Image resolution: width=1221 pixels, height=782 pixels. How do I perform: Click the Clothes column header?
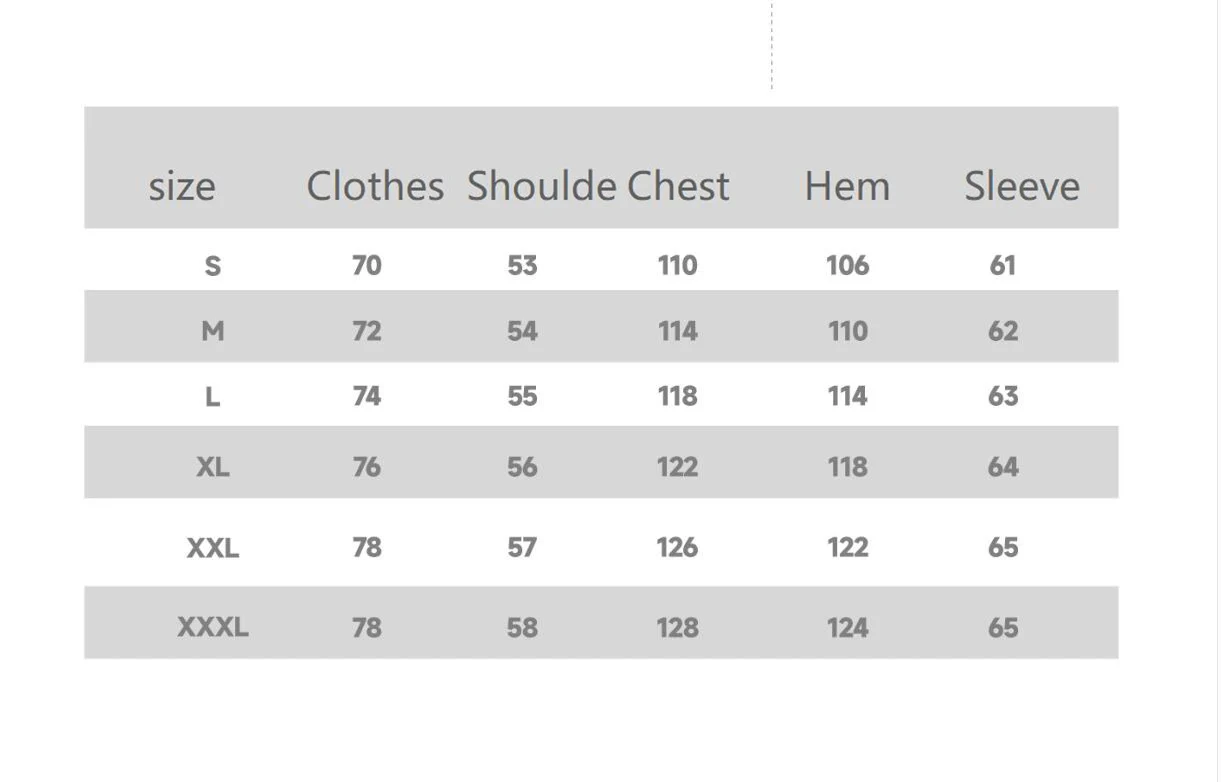[375, 187]
